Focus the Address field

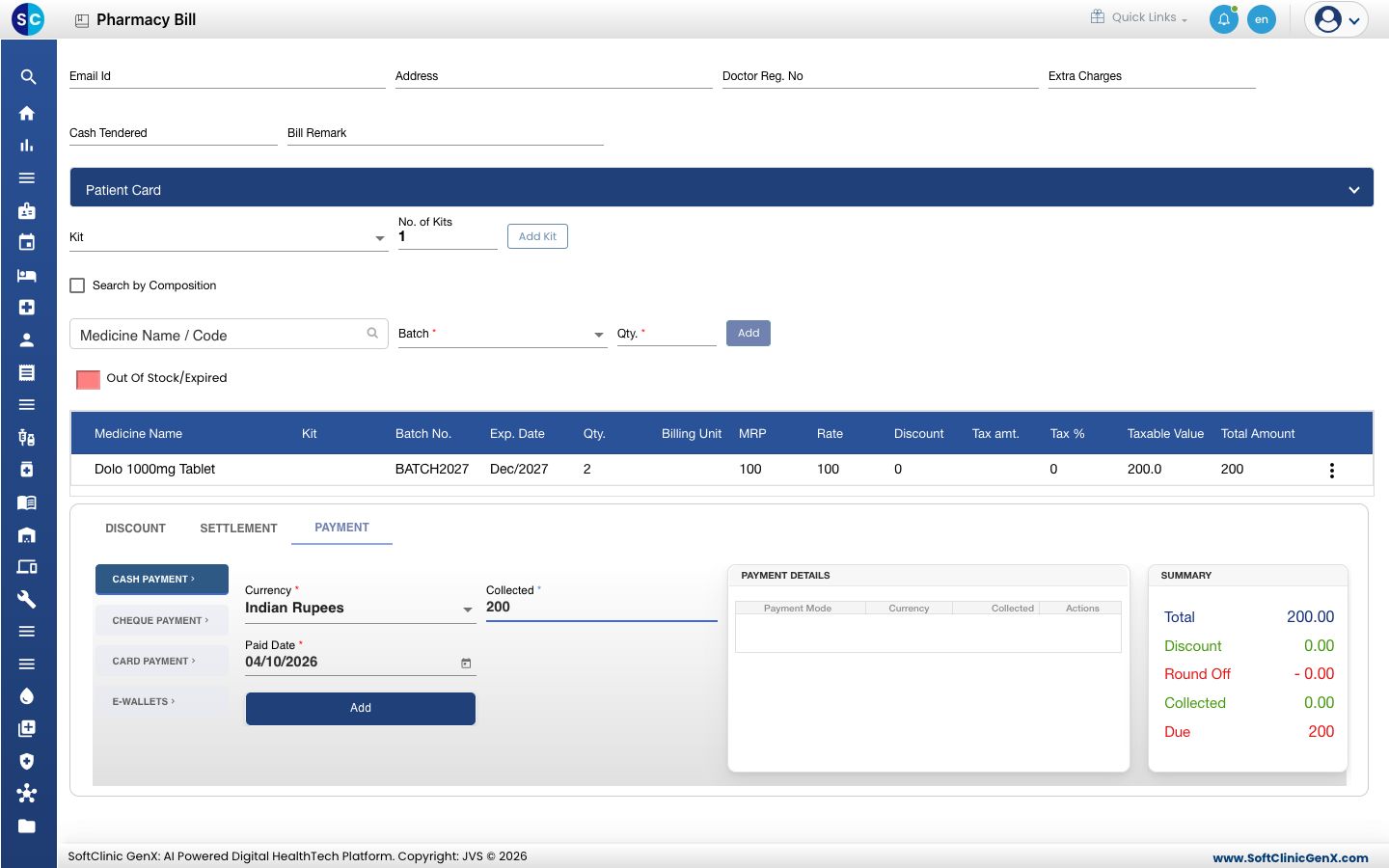pos(554,76)
